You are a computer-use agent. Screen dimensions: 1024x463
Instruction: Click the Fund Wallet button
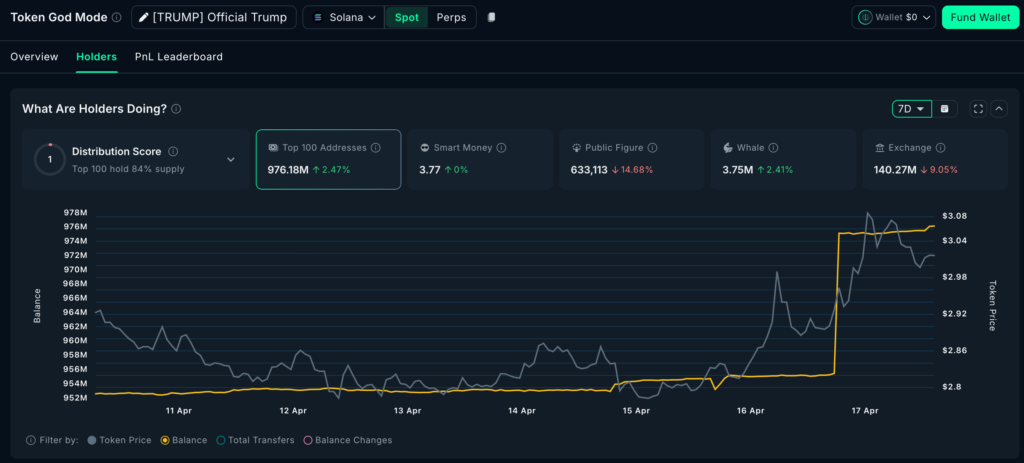tap(979, 18)
